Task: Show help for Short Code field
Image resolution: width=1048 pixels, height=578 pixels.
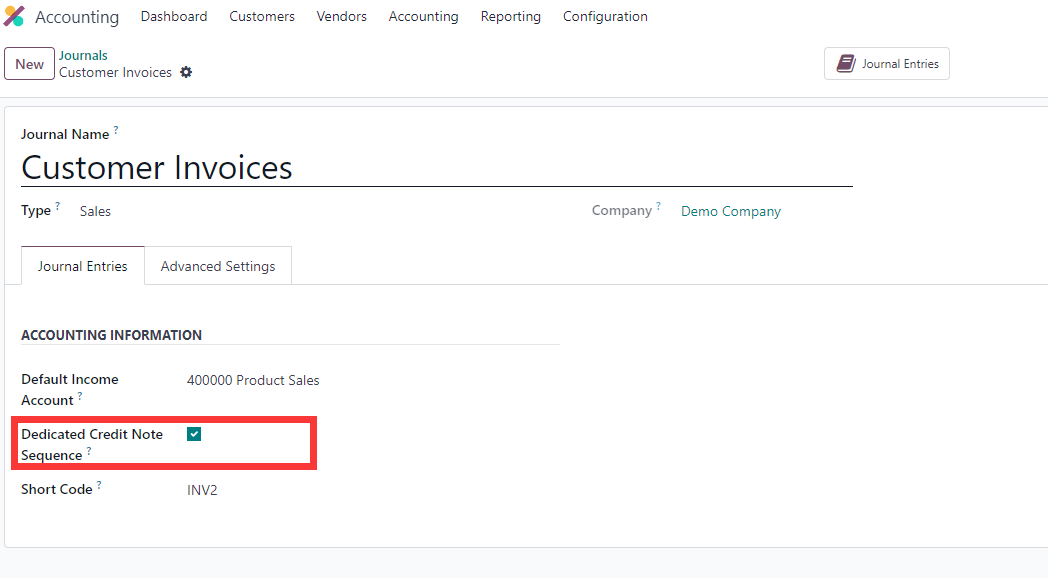Action: (99, 484)
